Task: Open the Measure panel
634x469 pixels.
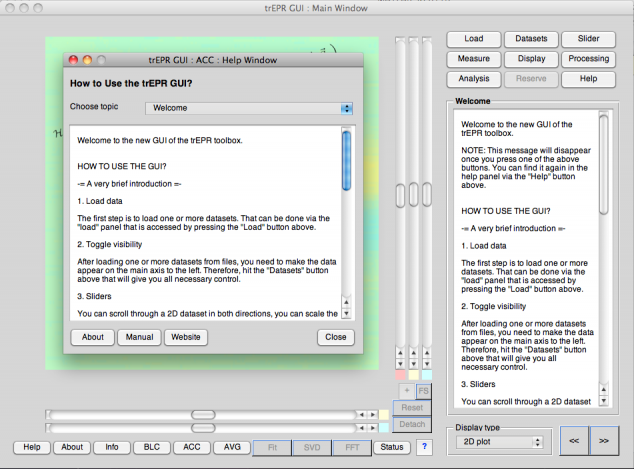Action: (473, 59)
